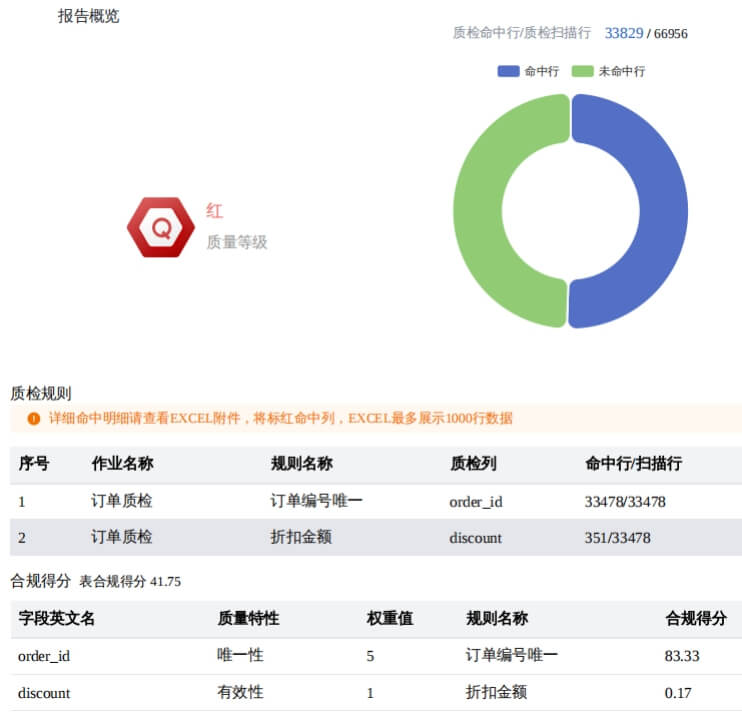Click the orange warning info icon
This screenshot has width=742, height=714.
point(34,418)
